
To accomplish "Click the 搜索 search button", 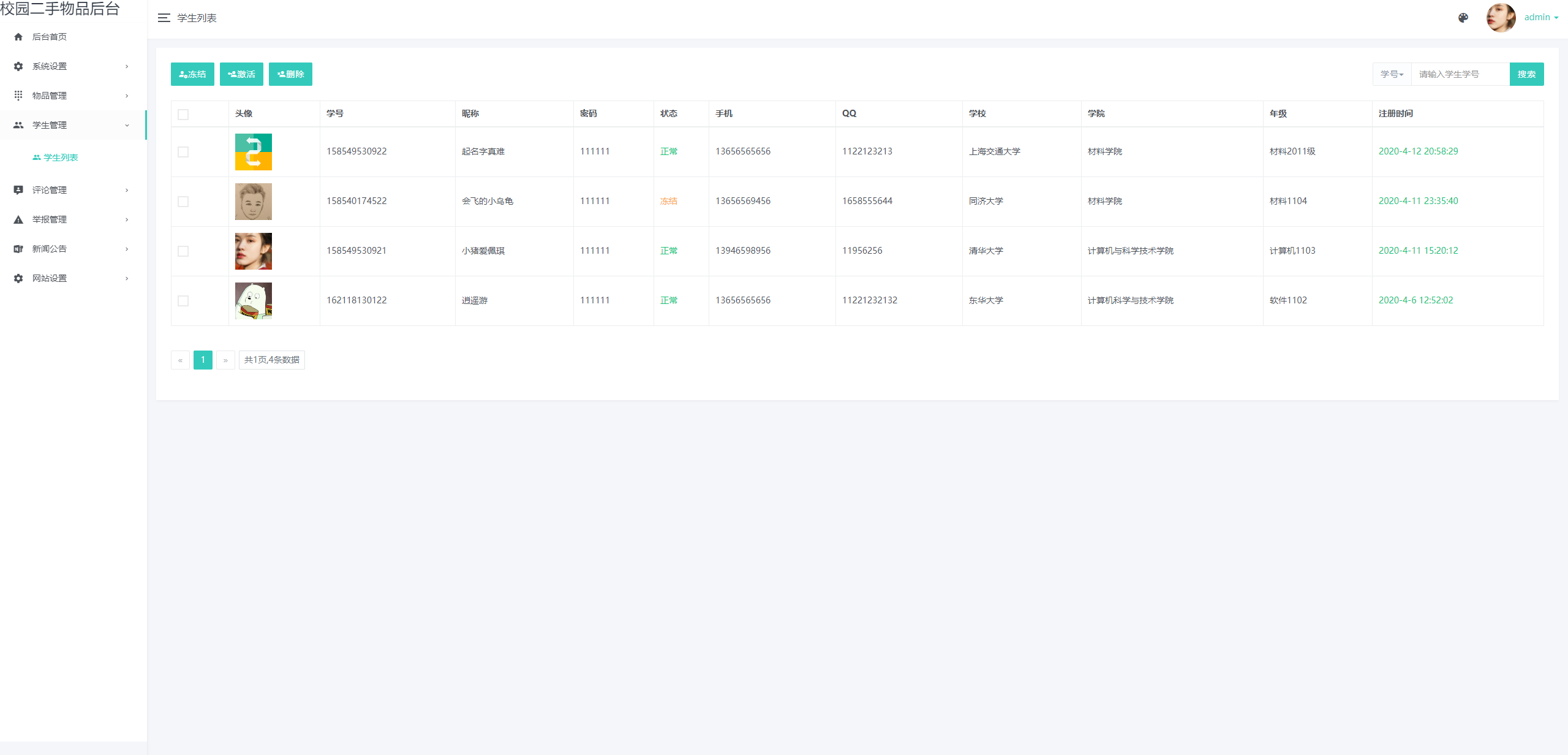I will click(1526, 74).
